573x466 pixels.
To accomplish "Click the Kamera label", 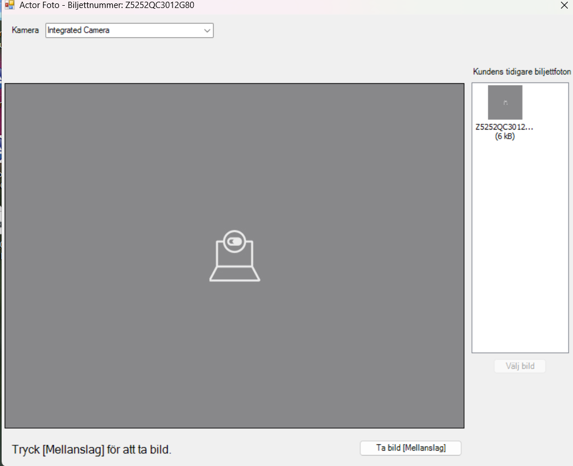I will [25, 30].
